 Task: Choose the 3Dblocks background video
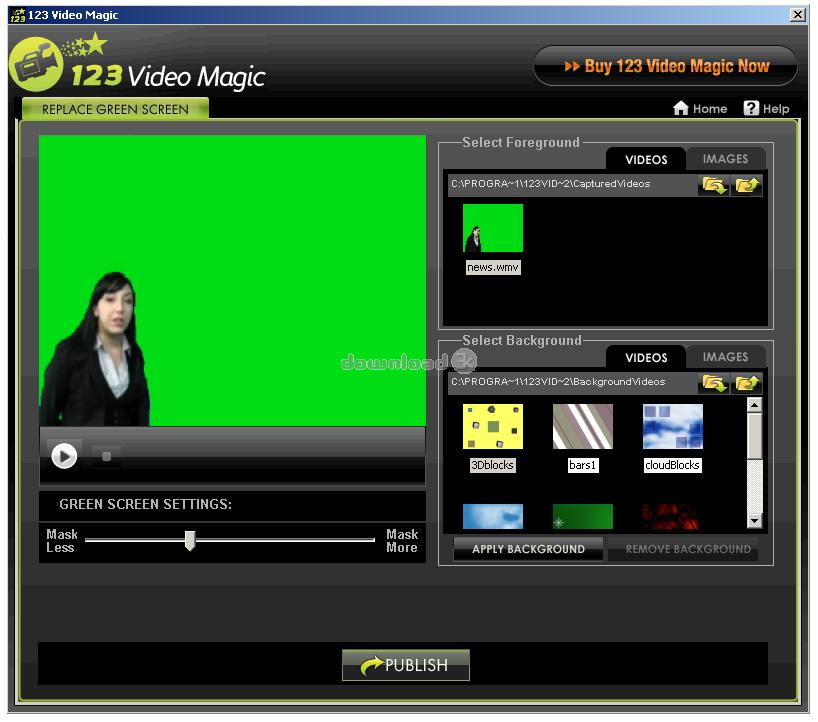tap(493, 426)
